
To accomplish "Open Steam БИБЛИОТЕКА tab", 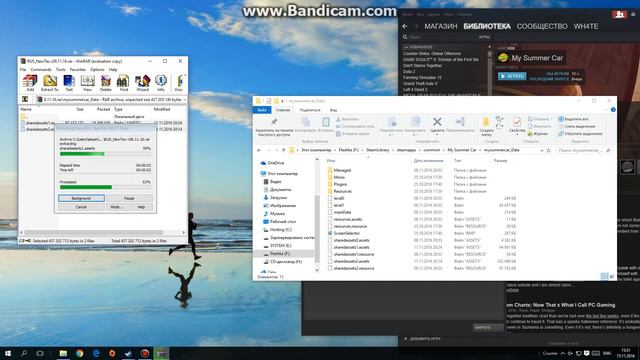I will 487,26.
